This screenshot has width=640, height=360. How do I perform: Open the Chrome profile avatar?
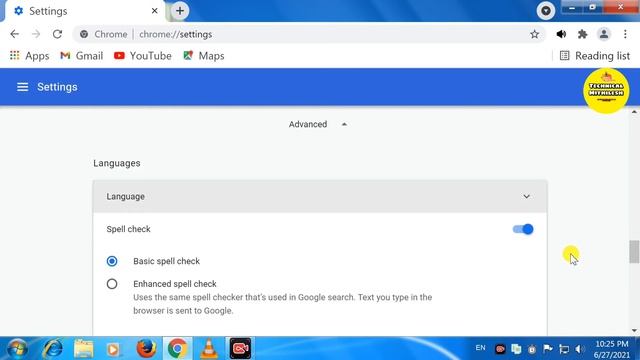tap(604, 34)
